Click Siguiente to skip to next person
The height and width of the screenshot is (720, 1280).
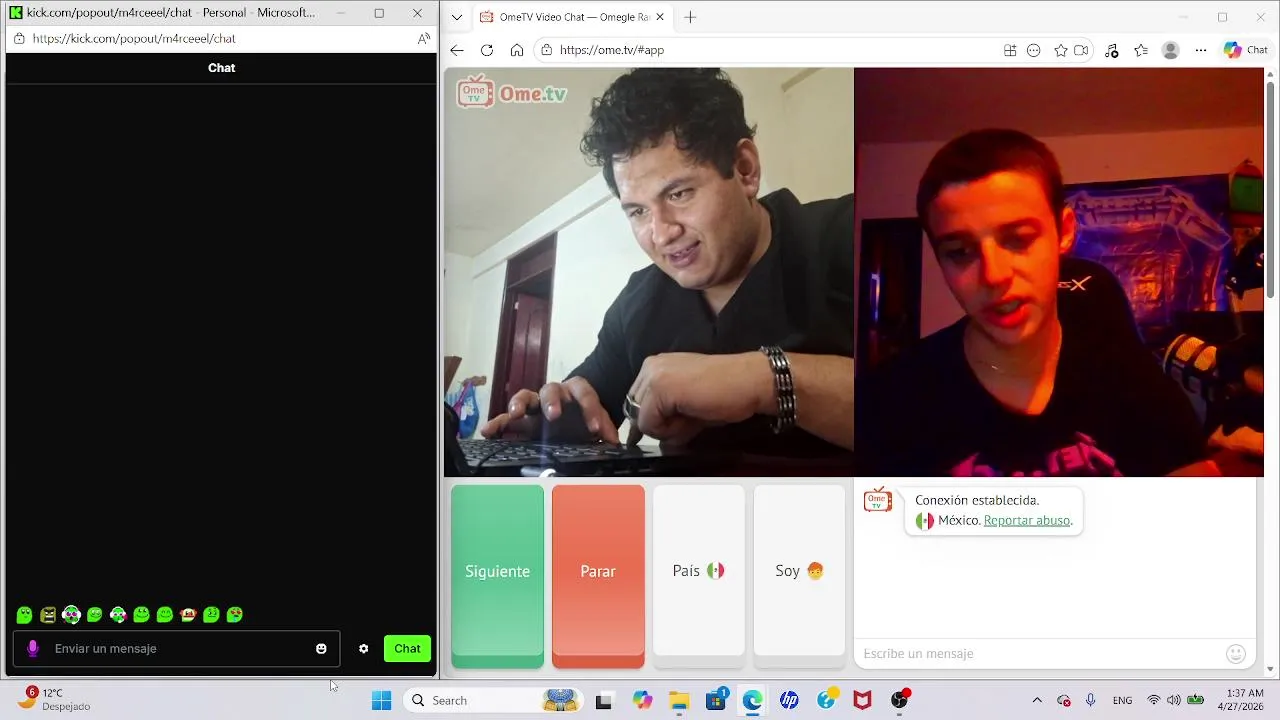[x=497, y=576]
